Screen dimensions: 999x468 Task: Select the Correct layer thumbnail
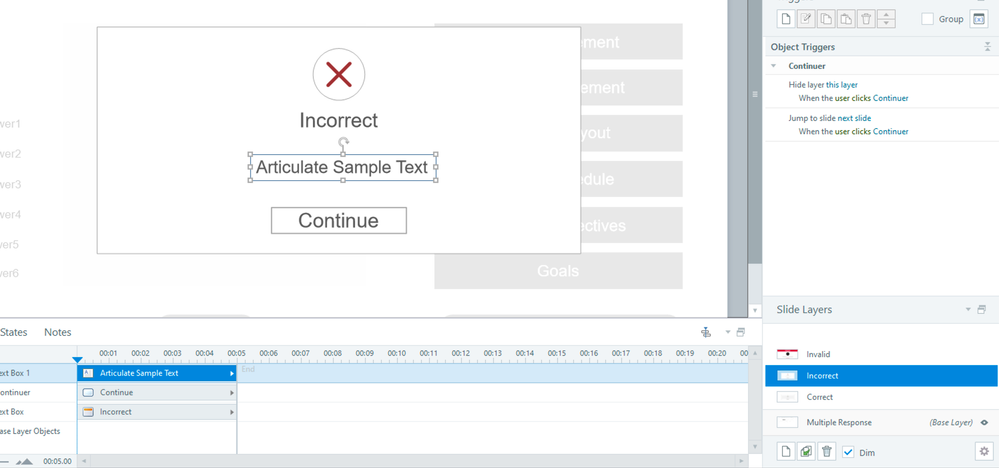(788, 397)
